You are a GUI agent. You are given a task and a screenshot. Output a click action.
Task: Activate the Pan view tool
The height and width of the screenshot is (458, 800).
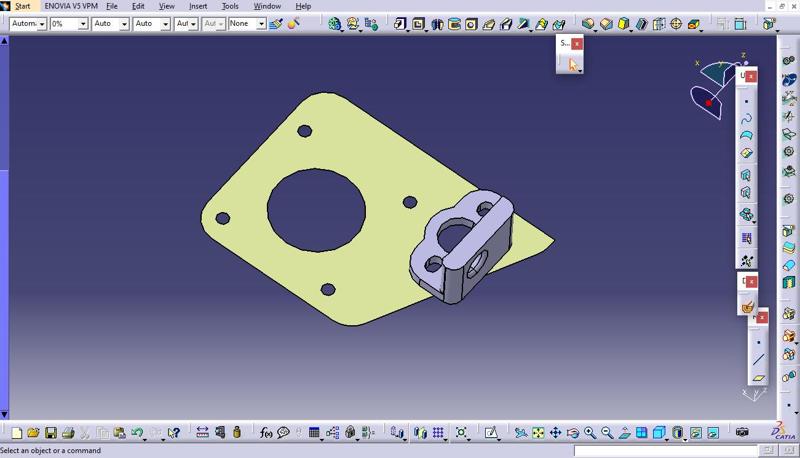click(555, 433)
